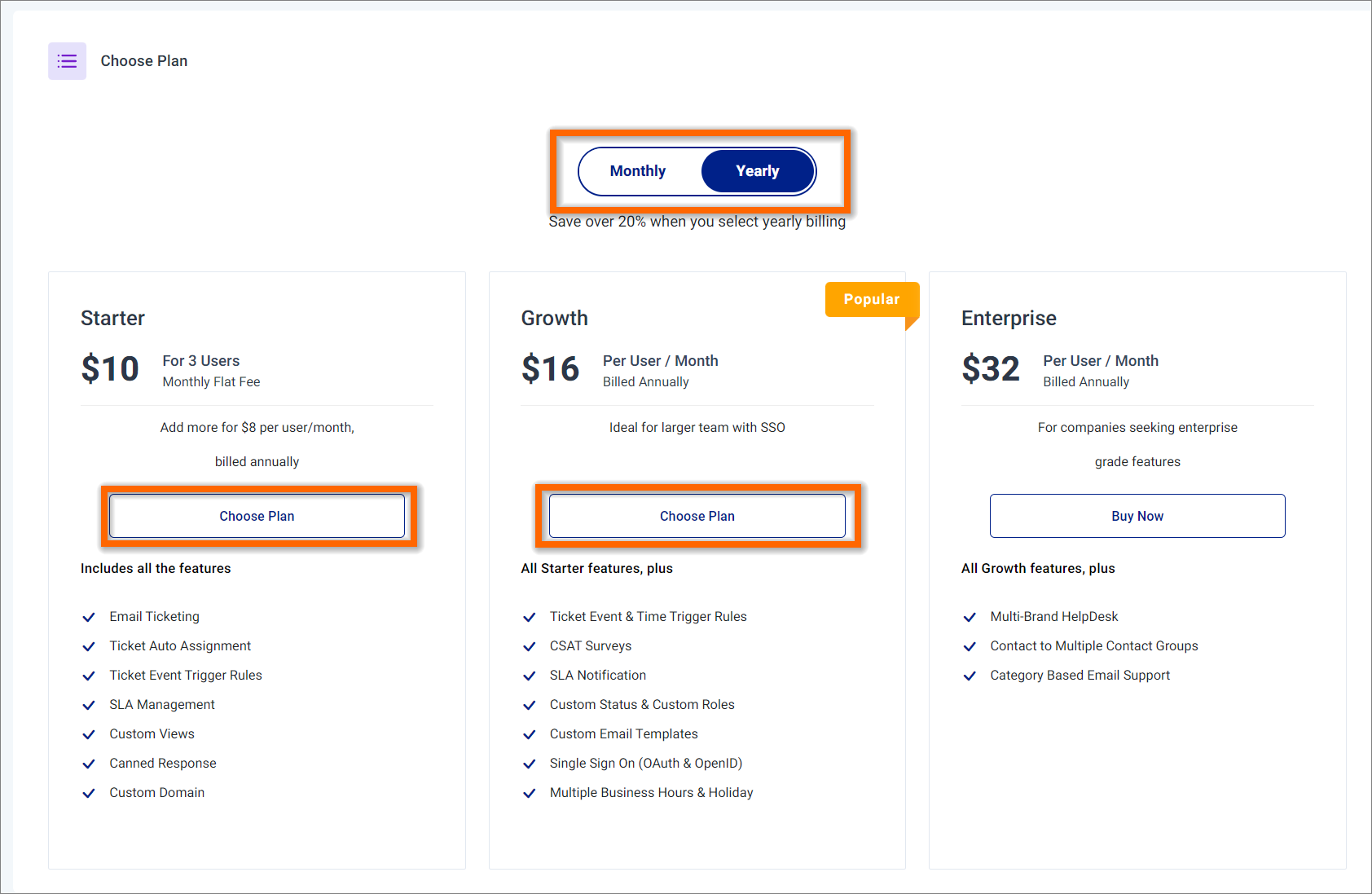This screenshot has width=1372, height=894.
Task: Click 'Single Sign On (OAuth & OpenID)' text
Action: click(x=646, y=764)
